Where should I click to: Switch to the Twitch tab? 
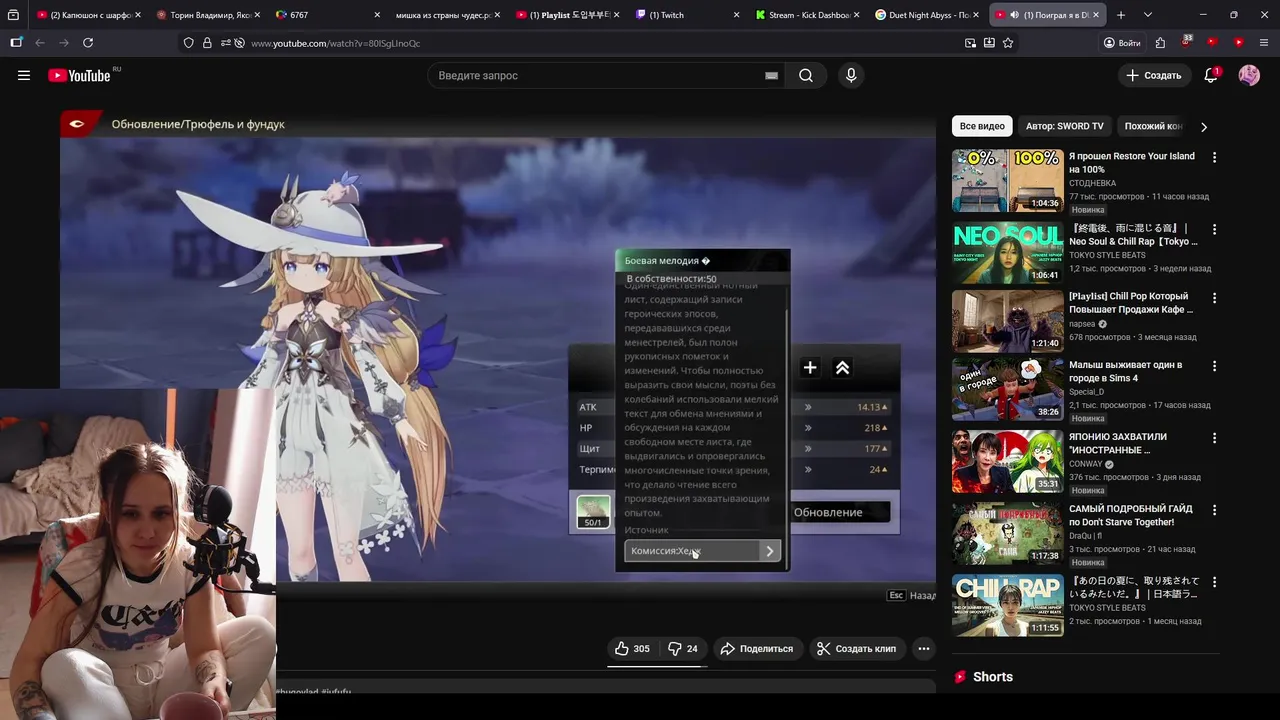(688, 15)
